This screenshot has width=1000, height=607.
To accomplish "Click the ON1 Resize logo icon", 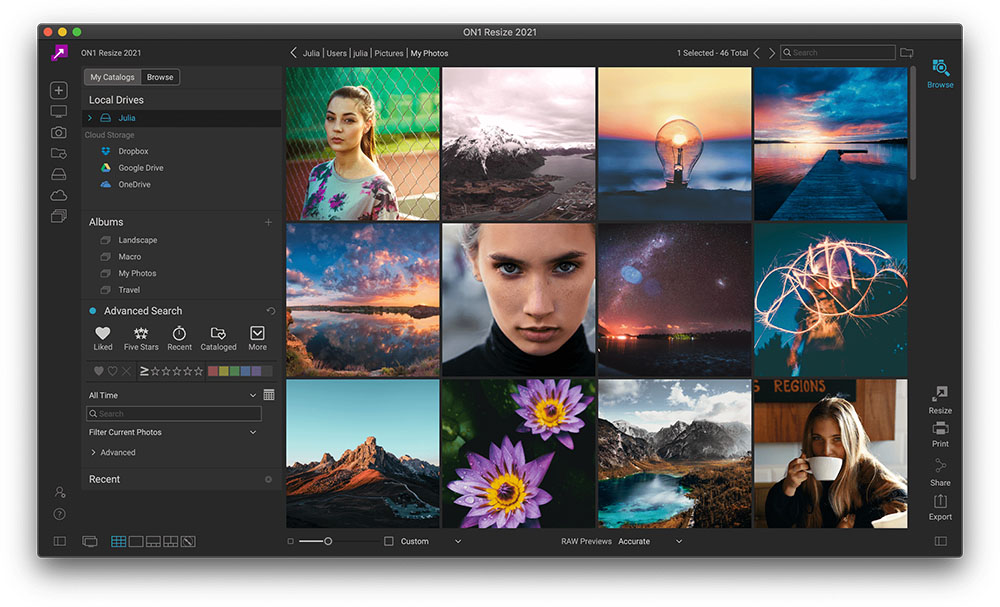I will [x=59, y=53].
